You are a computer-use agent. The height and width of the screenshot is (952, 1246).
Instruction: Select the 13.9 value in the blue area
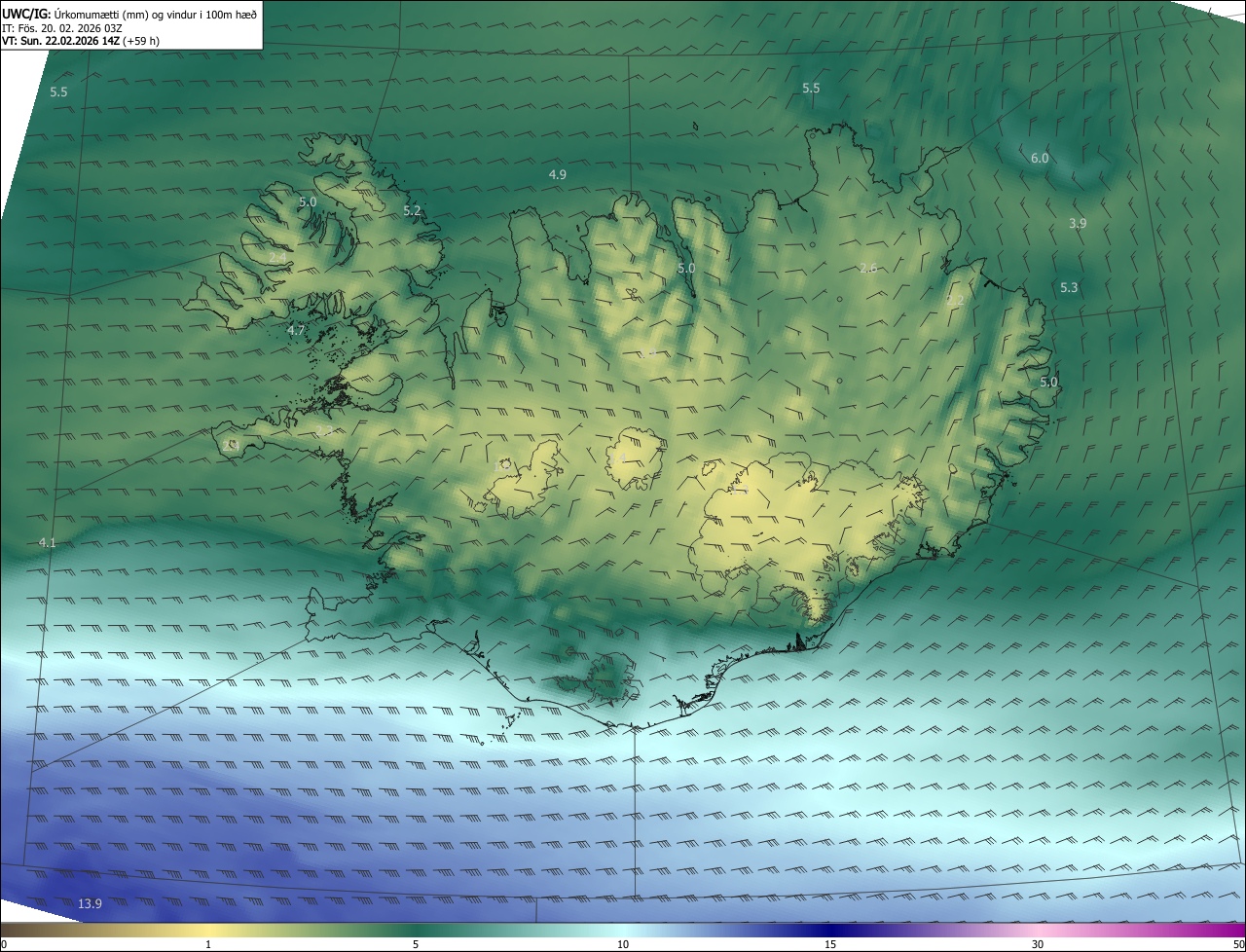click(90, 904)
